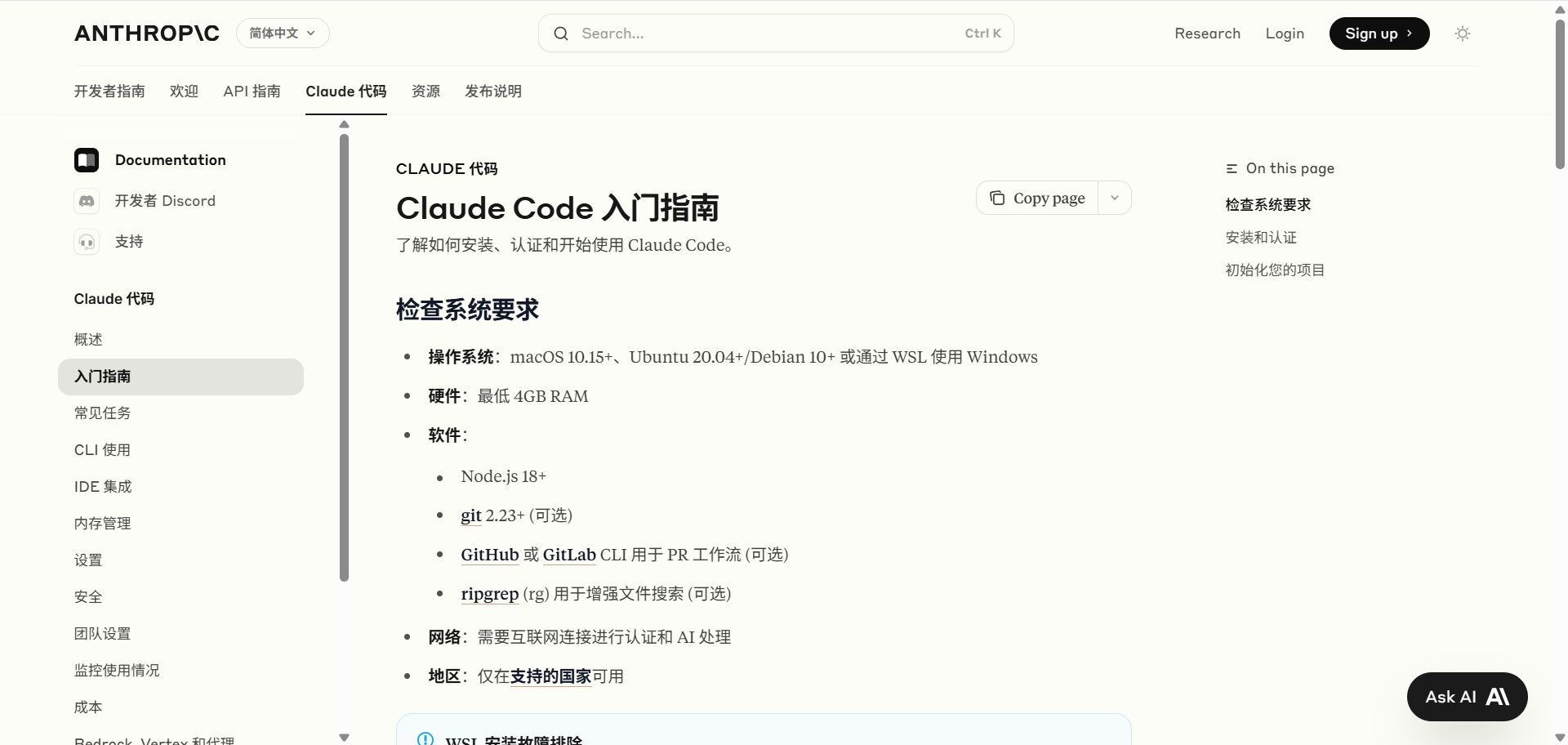
Task: Click the On this page list icon
Action: 1232,169
